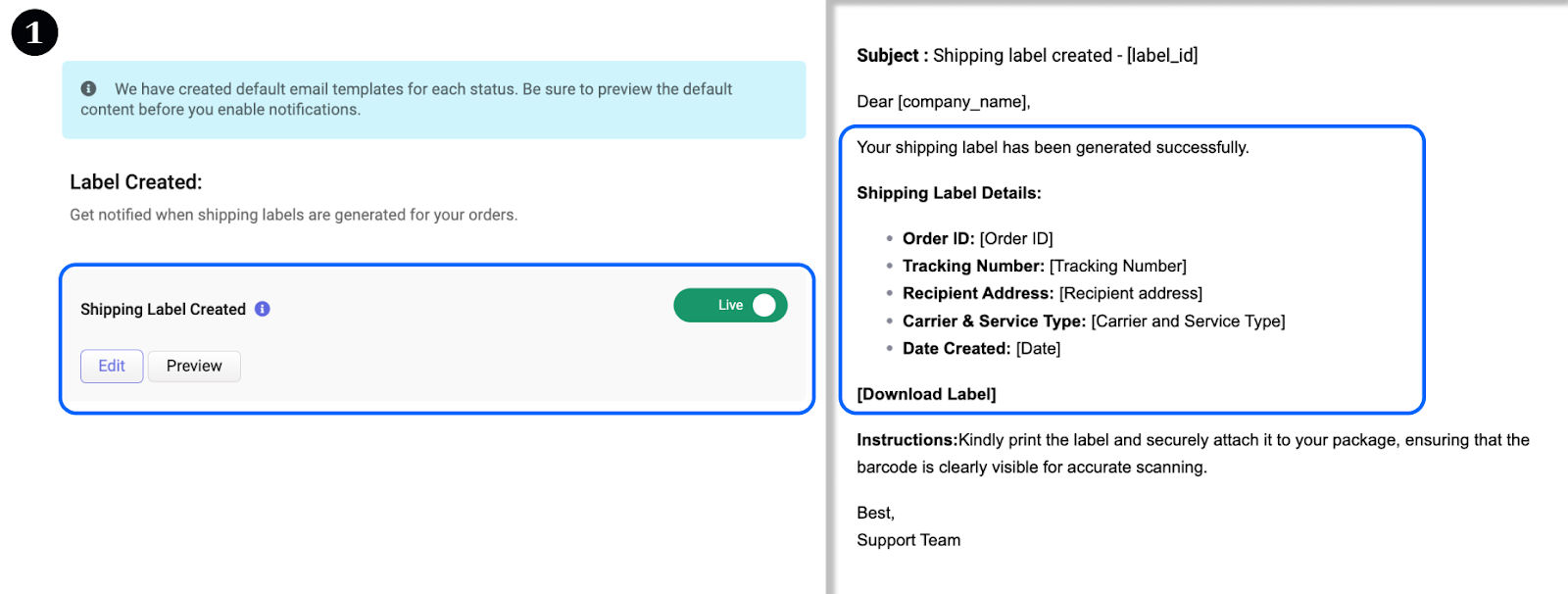Click the info icon beside Shipping Label Created

pyautogui.click(x=263, y=309)
